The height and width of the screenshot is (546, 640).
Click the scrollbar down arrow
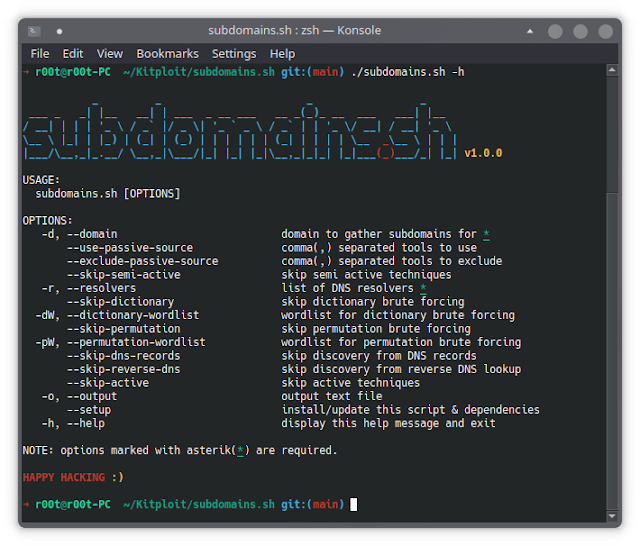click(x=612, y=516)
